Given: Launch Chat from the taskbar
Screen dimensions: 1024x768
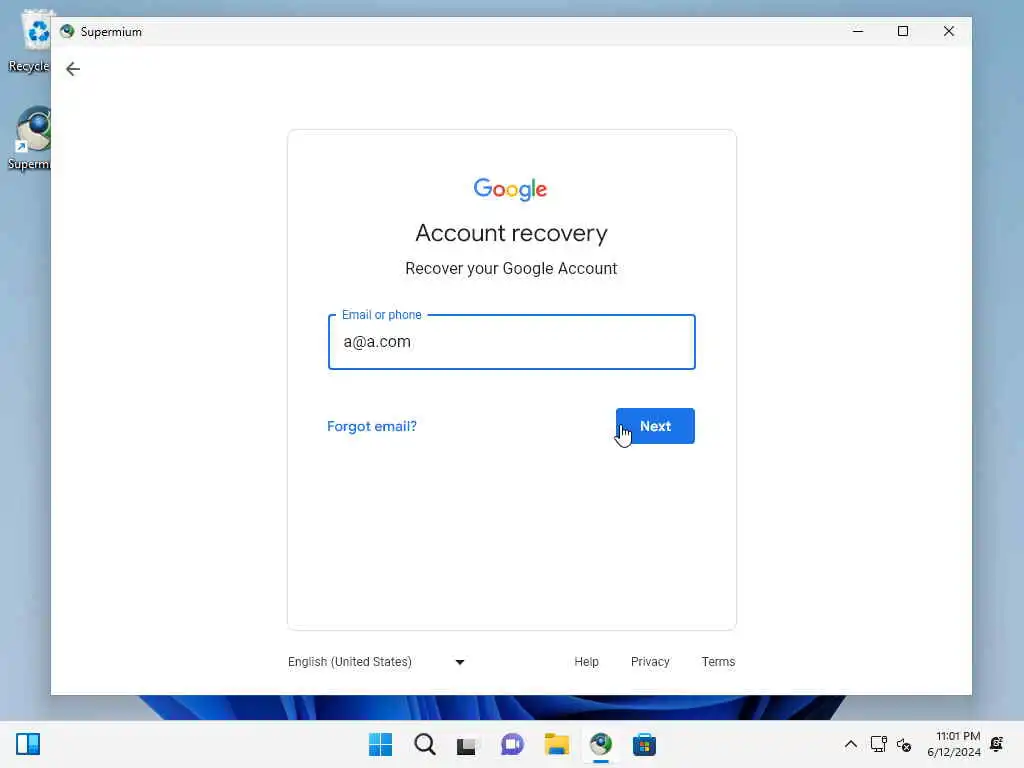Looking at the screenshot, I should pyautogui.click(x=512, y=744).
